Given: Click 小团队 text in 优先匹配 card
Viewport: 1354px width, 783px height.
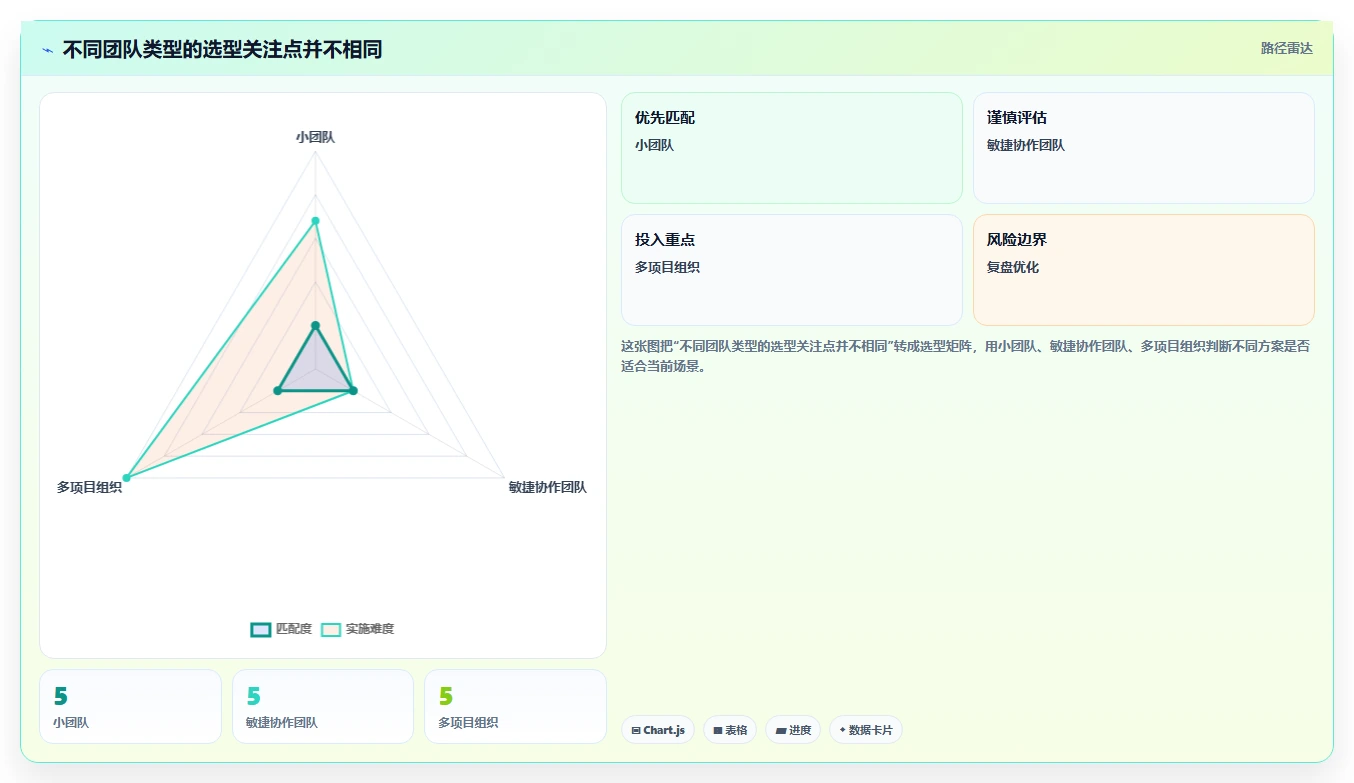Looking at the screenshot, I should (654, 145).
